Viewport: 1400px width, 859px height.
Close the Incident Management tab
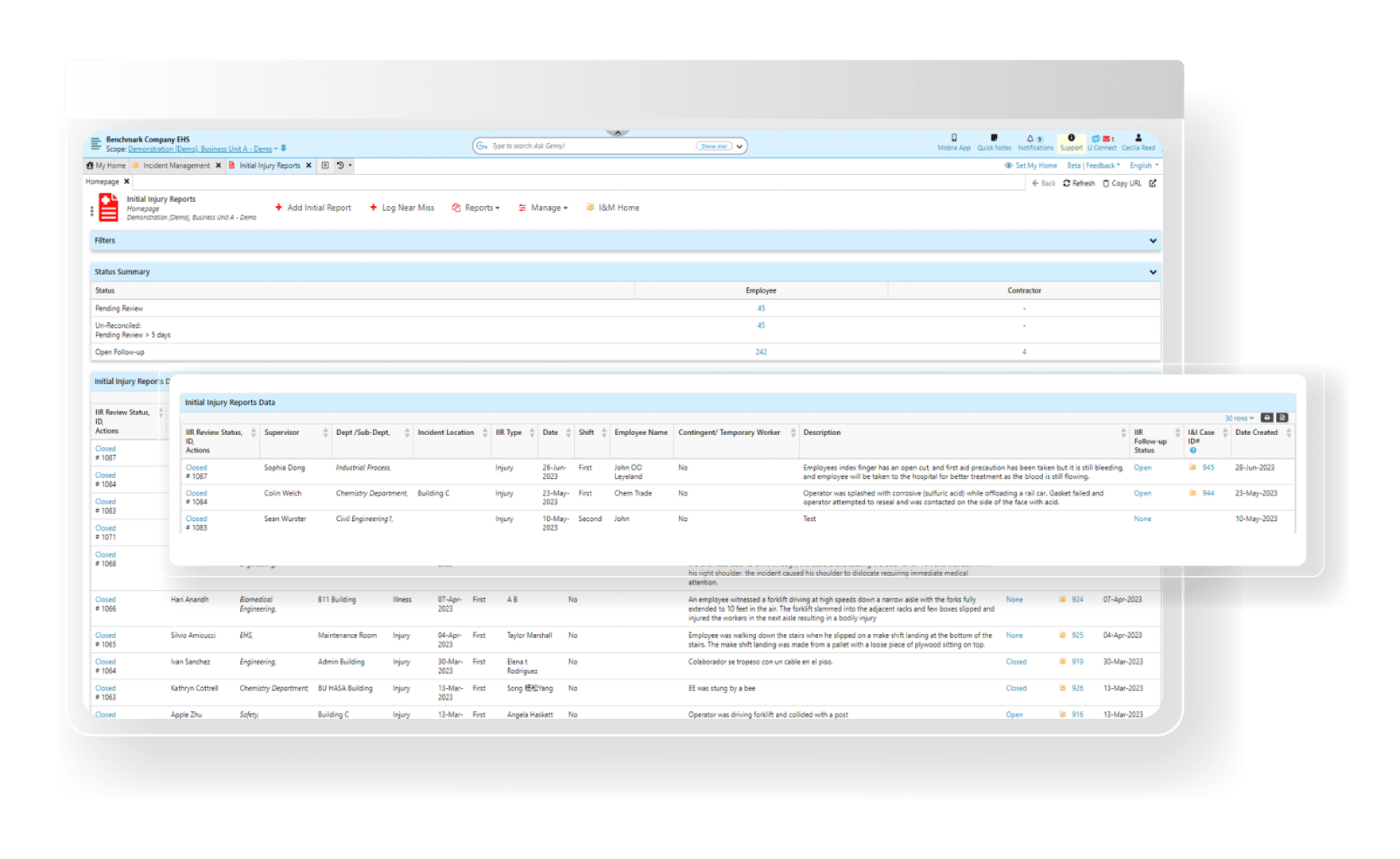pos(219,165)
